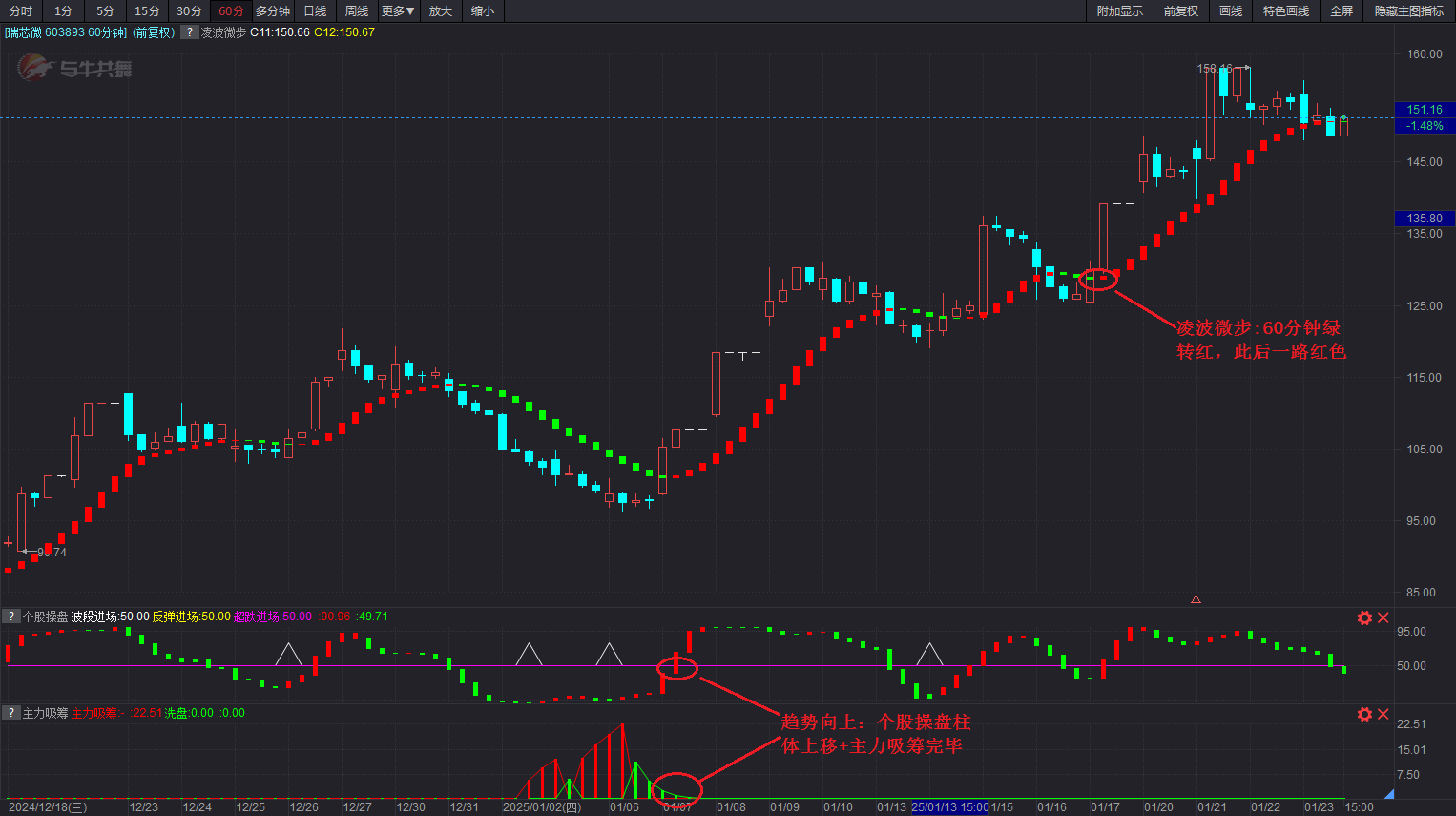Click the 93.74 low price marker
The image size is (1456, 816).
coord(52,553)
